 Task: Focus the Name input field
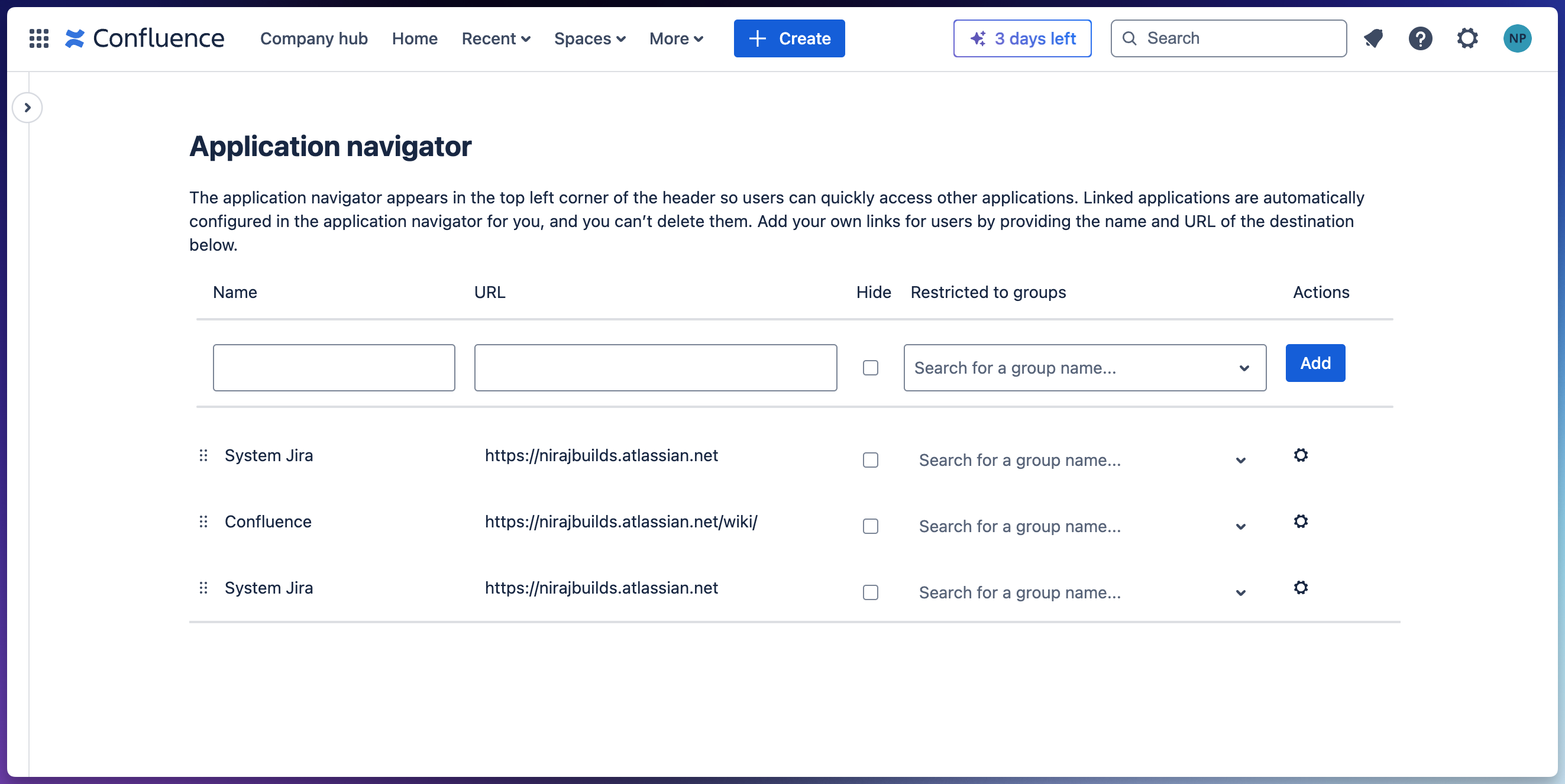(334, 367)
